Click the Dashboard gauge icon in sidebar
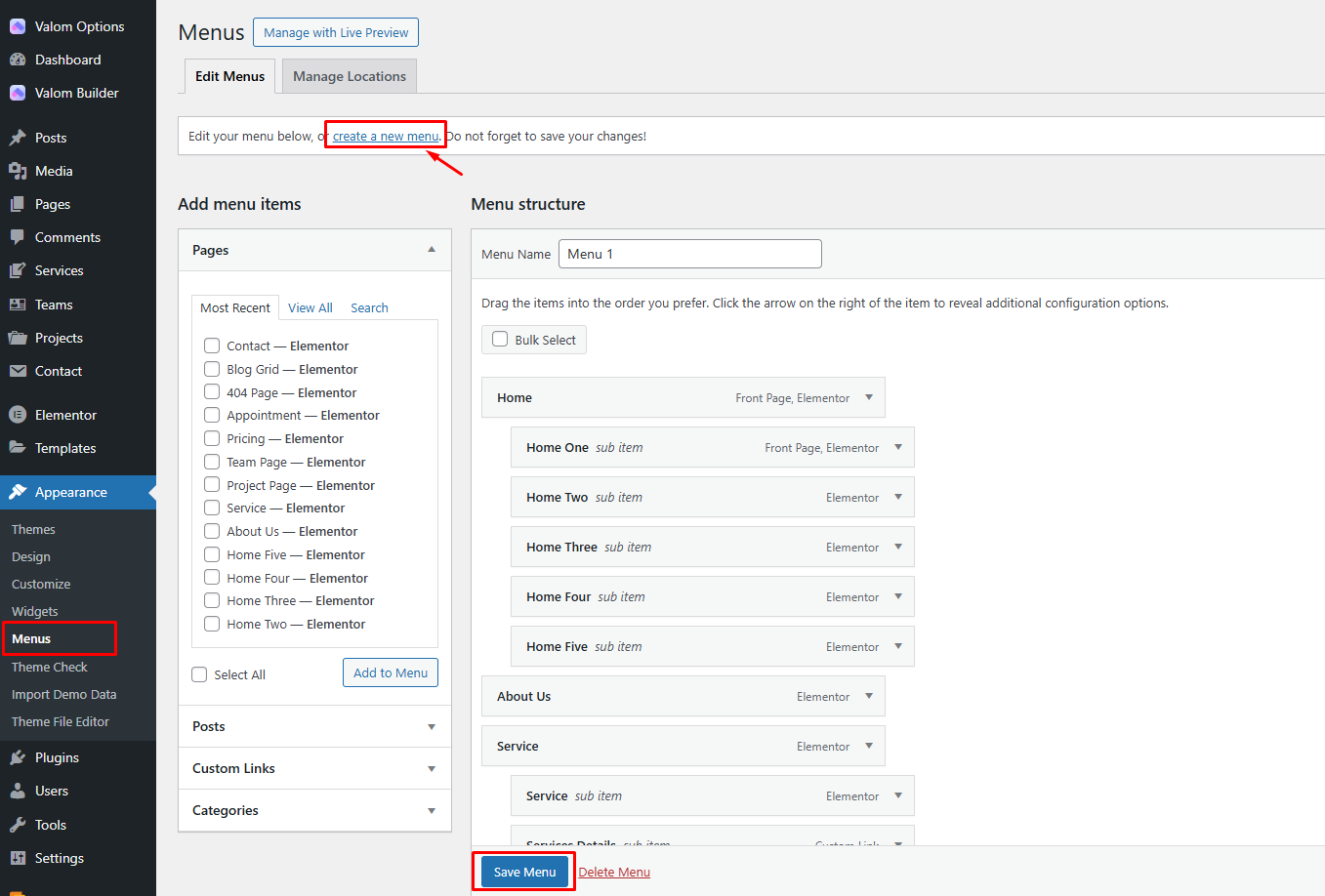The width and height of the screenshot is (1325, 896). pyautogui.click(x=18, y=60)
